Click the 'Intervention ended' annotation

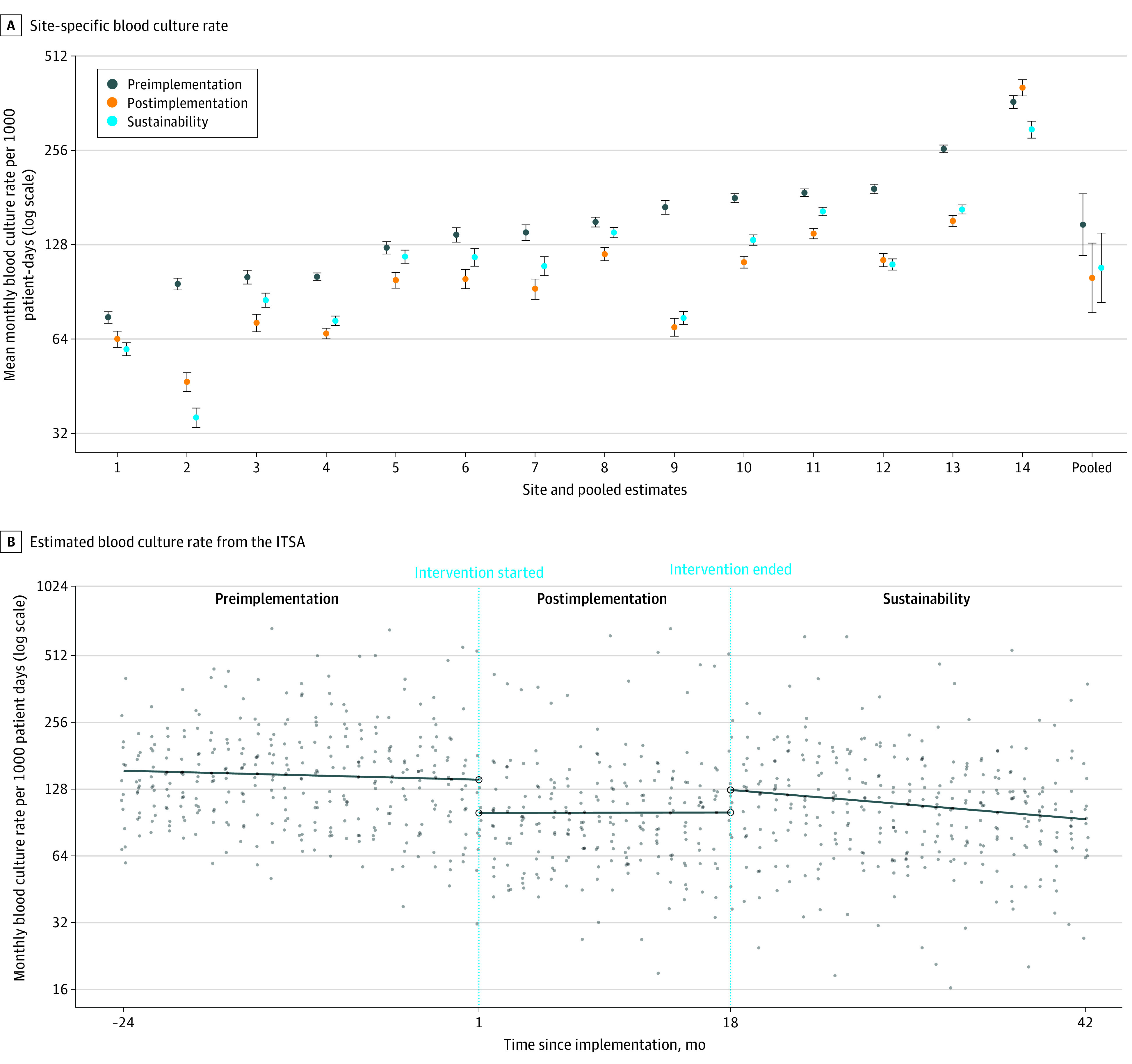click(731, 570)
